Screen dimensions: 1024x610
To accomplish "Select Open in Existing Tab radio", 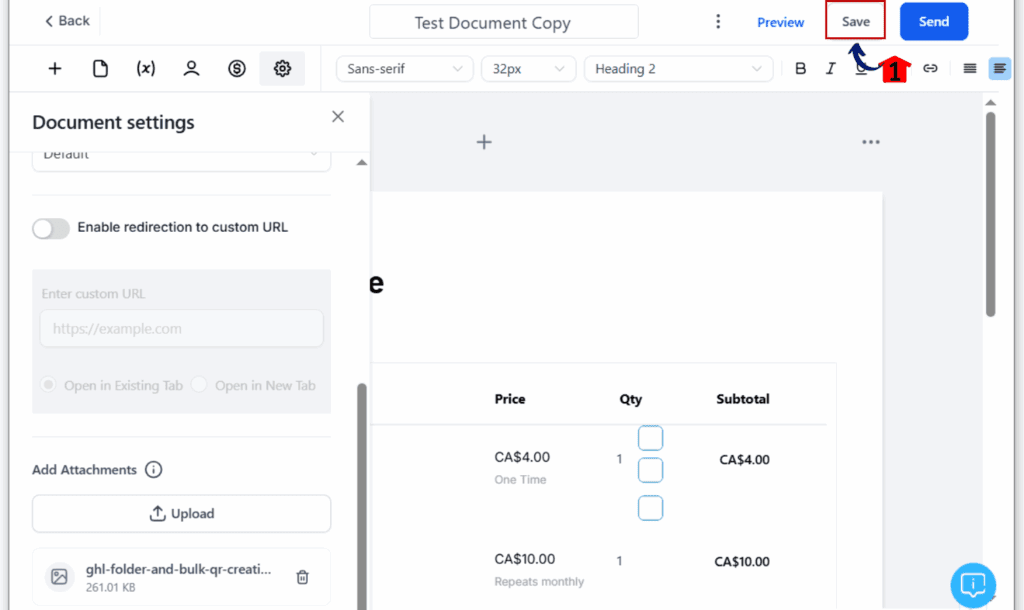I will tap(48, 385).
